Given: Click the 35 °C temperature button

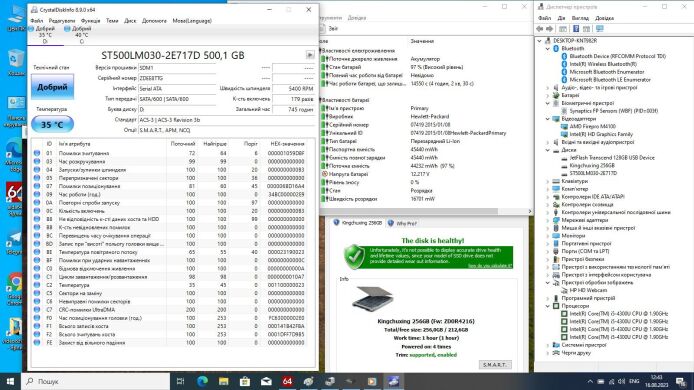Looking at the screenshot, I should coord(52,124).
